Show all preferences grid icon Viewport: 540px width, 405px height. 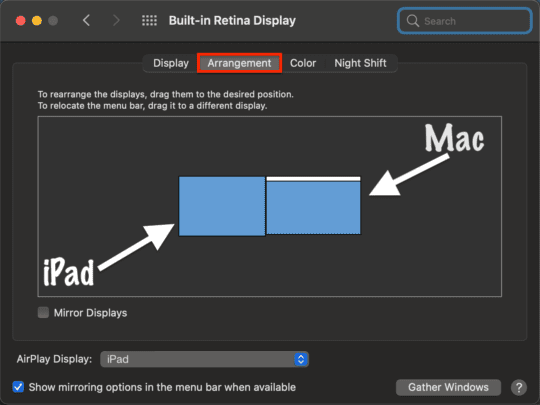coord(149,20)
